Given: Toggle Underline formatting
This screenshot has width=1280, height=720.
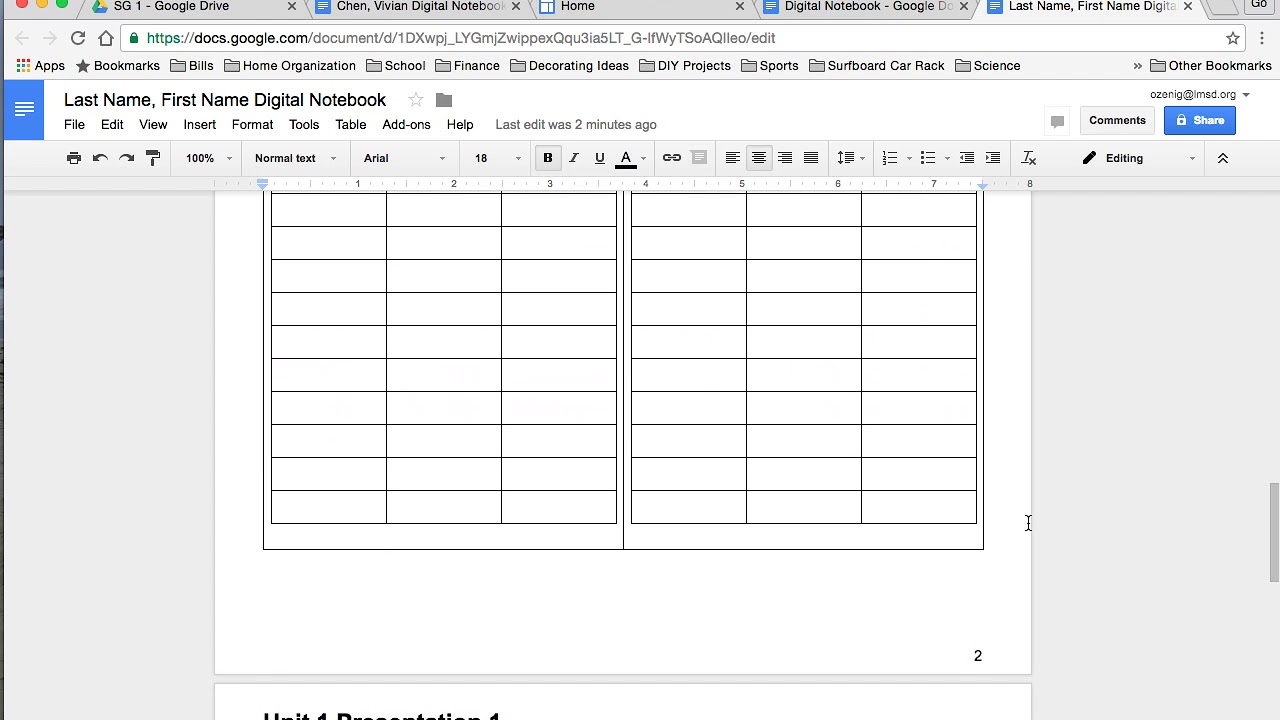Looking at the screenshot, I should [600, 158].
